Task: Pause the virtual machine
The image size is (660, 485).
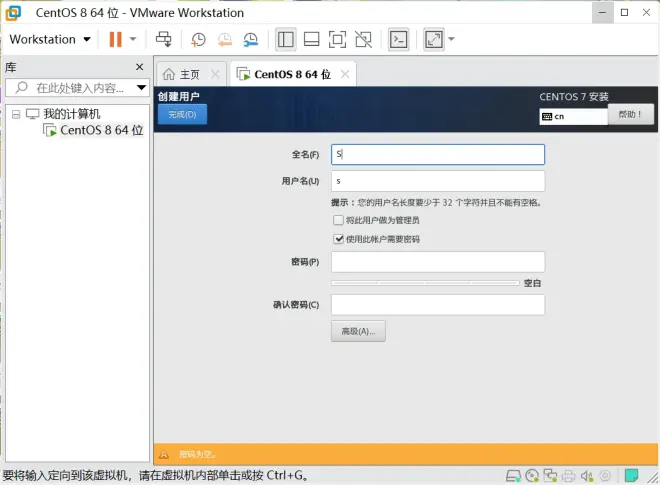Action: pos(115,39)
